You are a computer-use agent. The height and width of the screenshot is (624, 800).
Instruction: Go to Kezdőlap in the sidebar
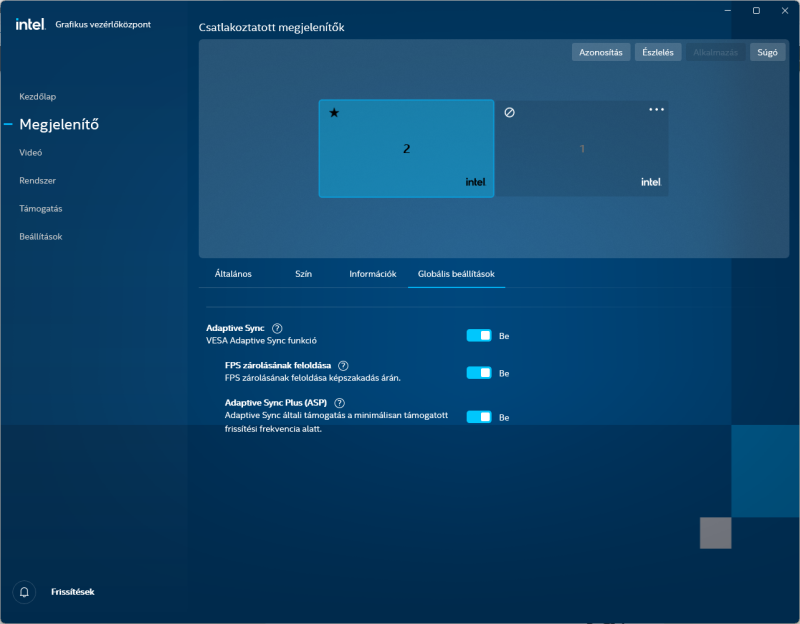coord(38,96)
